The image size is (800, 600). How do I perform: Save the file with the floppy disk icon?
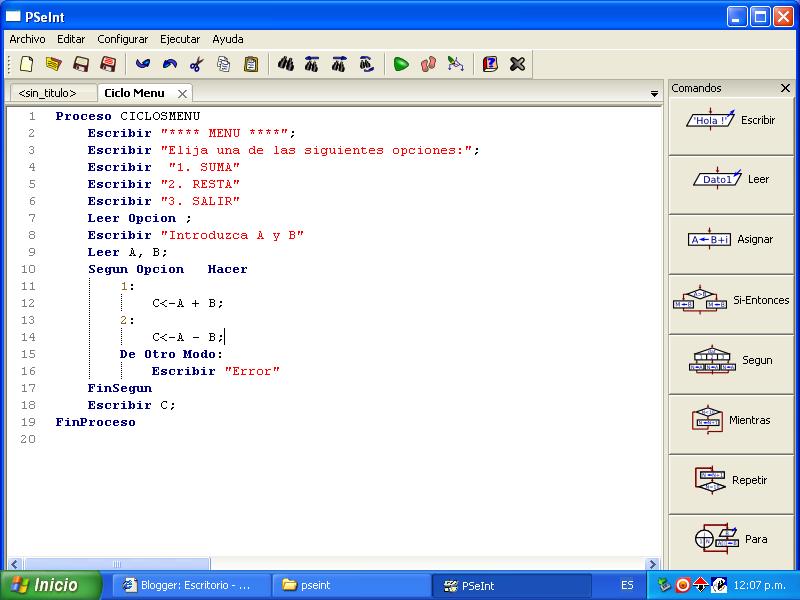81,64
